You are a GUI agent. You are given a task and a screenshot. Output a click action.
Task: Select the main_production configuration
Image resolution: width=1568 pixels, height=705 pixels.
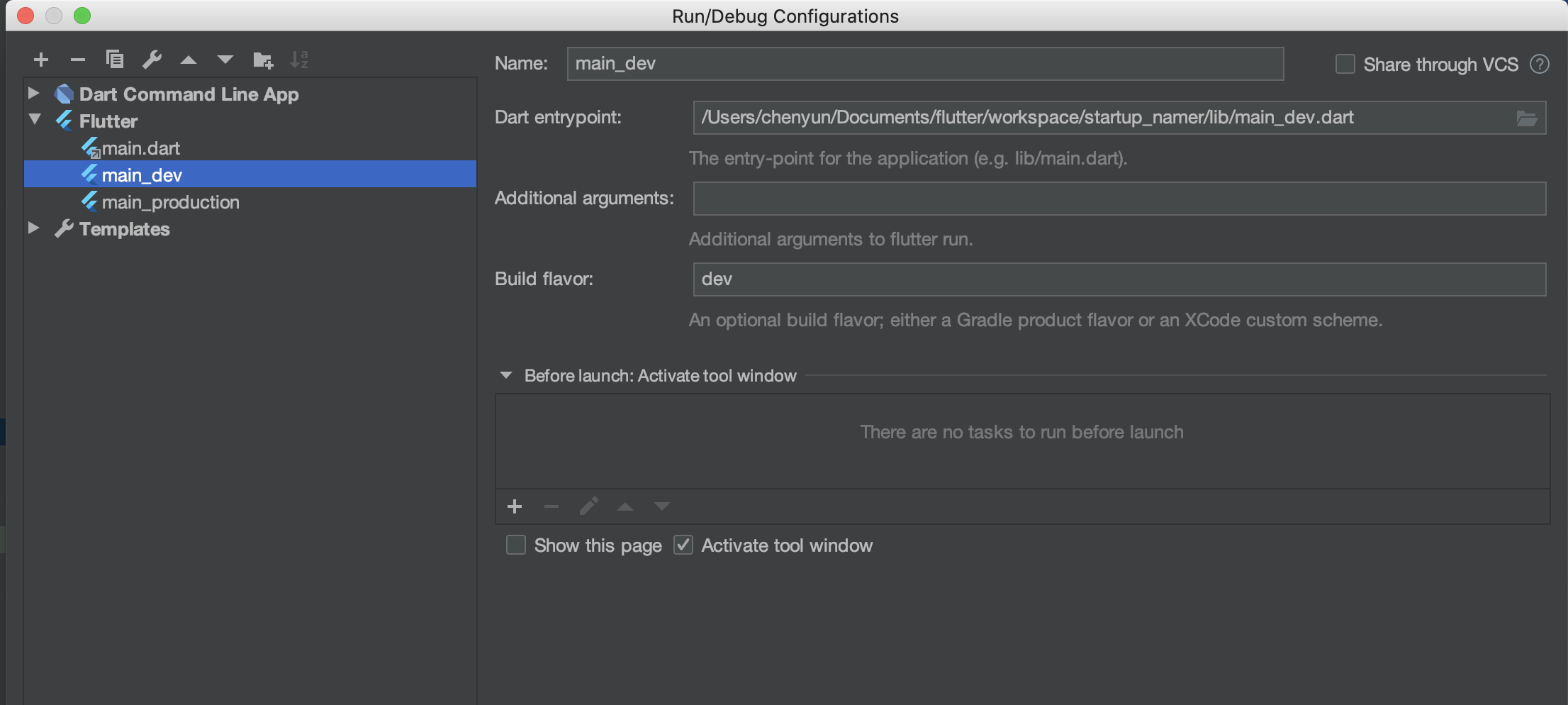[x=170, y=202]
